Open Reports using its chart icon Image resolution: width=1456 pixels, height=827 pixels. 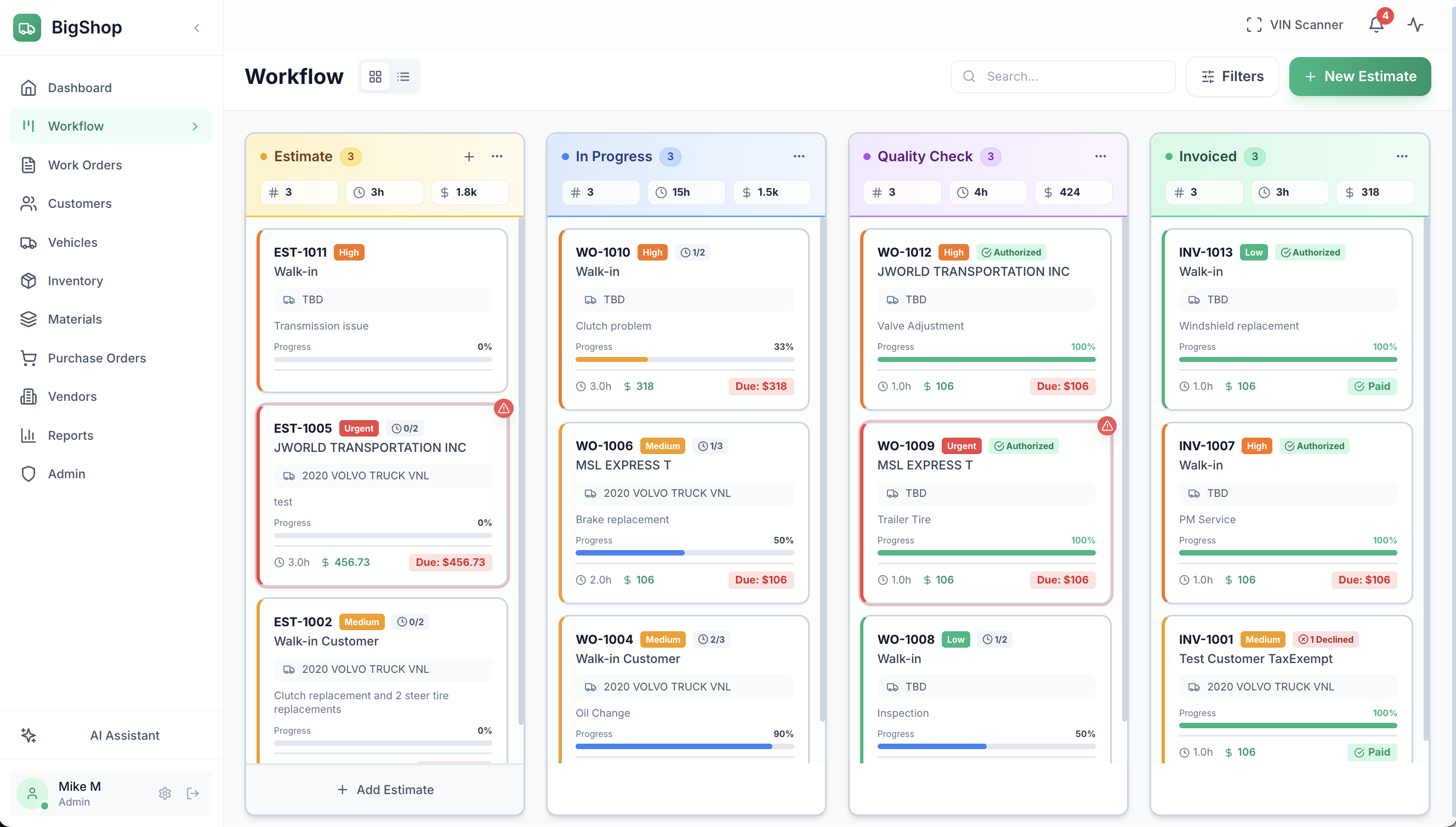click(30, 435)
